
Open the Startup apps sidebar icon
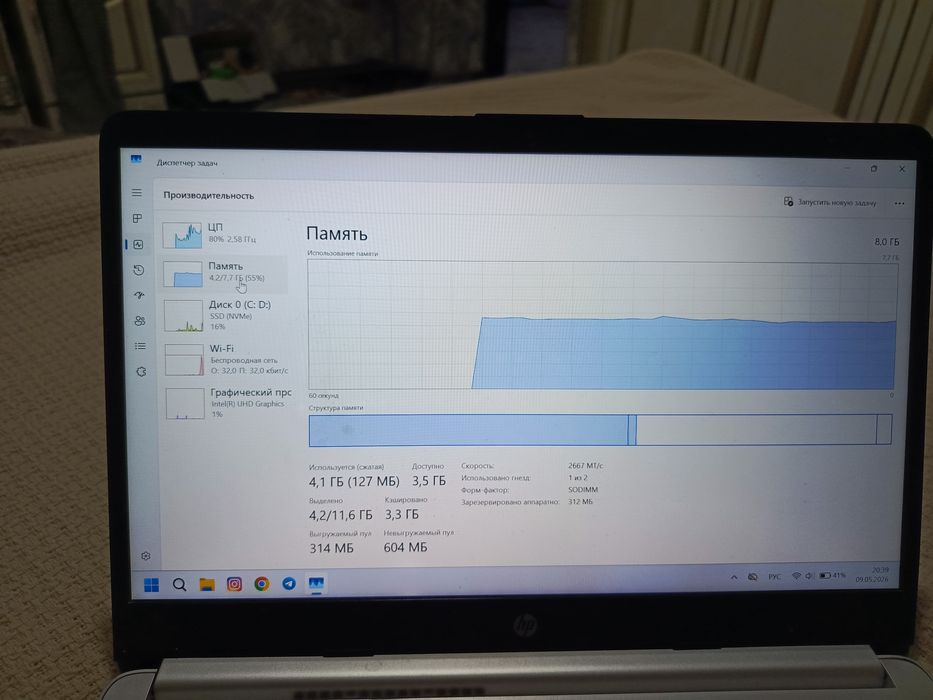[139, 295]
